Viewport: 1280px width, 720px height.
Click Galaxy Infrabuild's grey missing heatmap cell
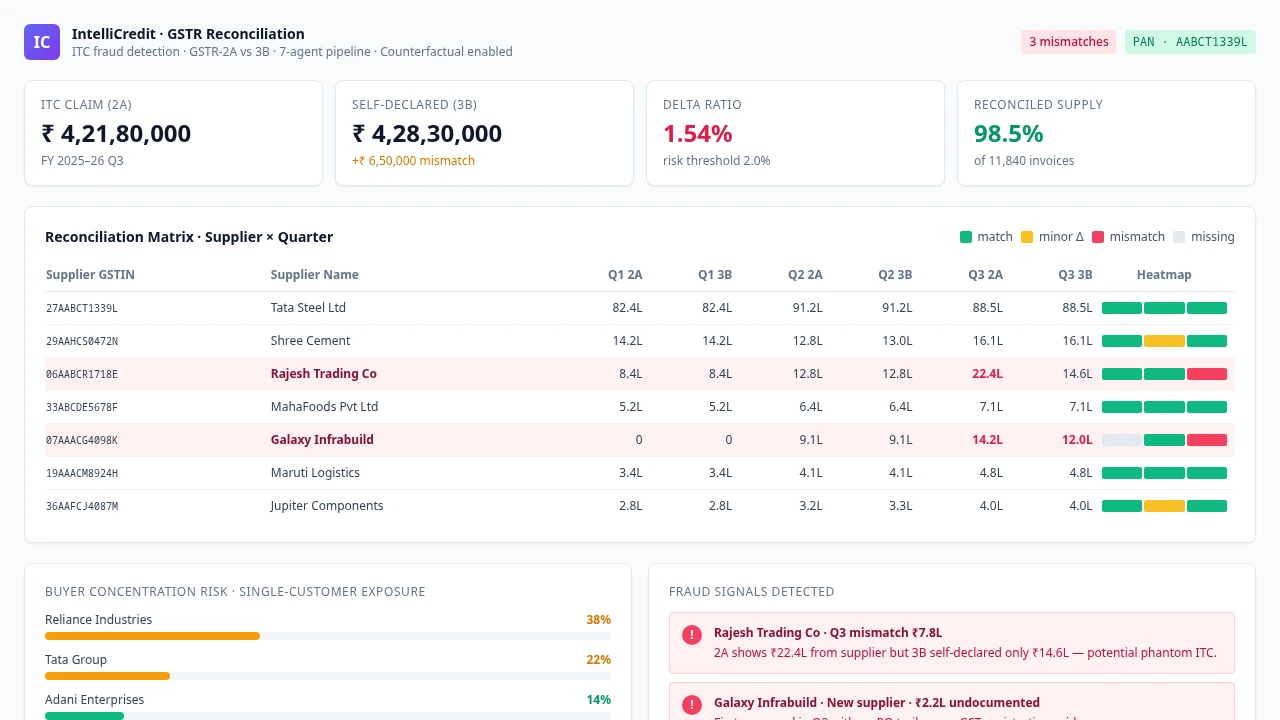[x=1122, y=440]
